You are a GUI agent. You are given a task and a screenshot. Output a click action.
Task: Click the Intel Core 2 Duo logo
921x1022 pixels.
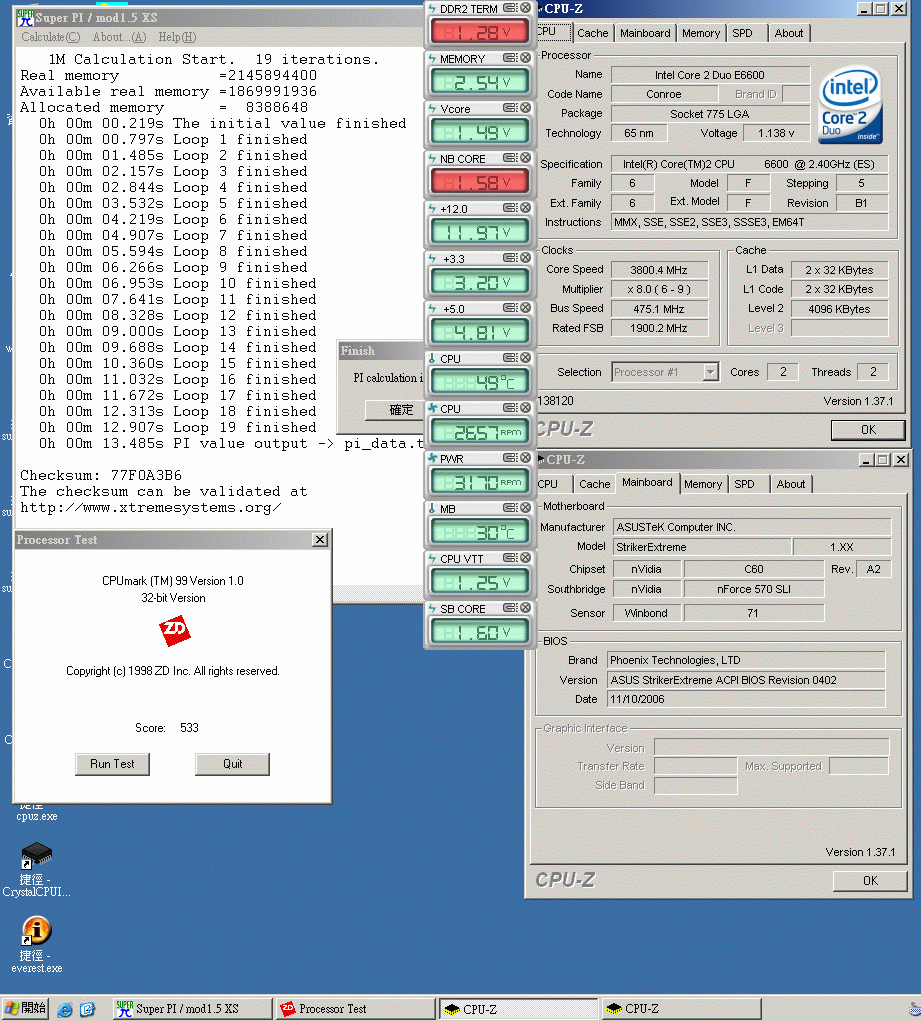click(x=850, y=106)
